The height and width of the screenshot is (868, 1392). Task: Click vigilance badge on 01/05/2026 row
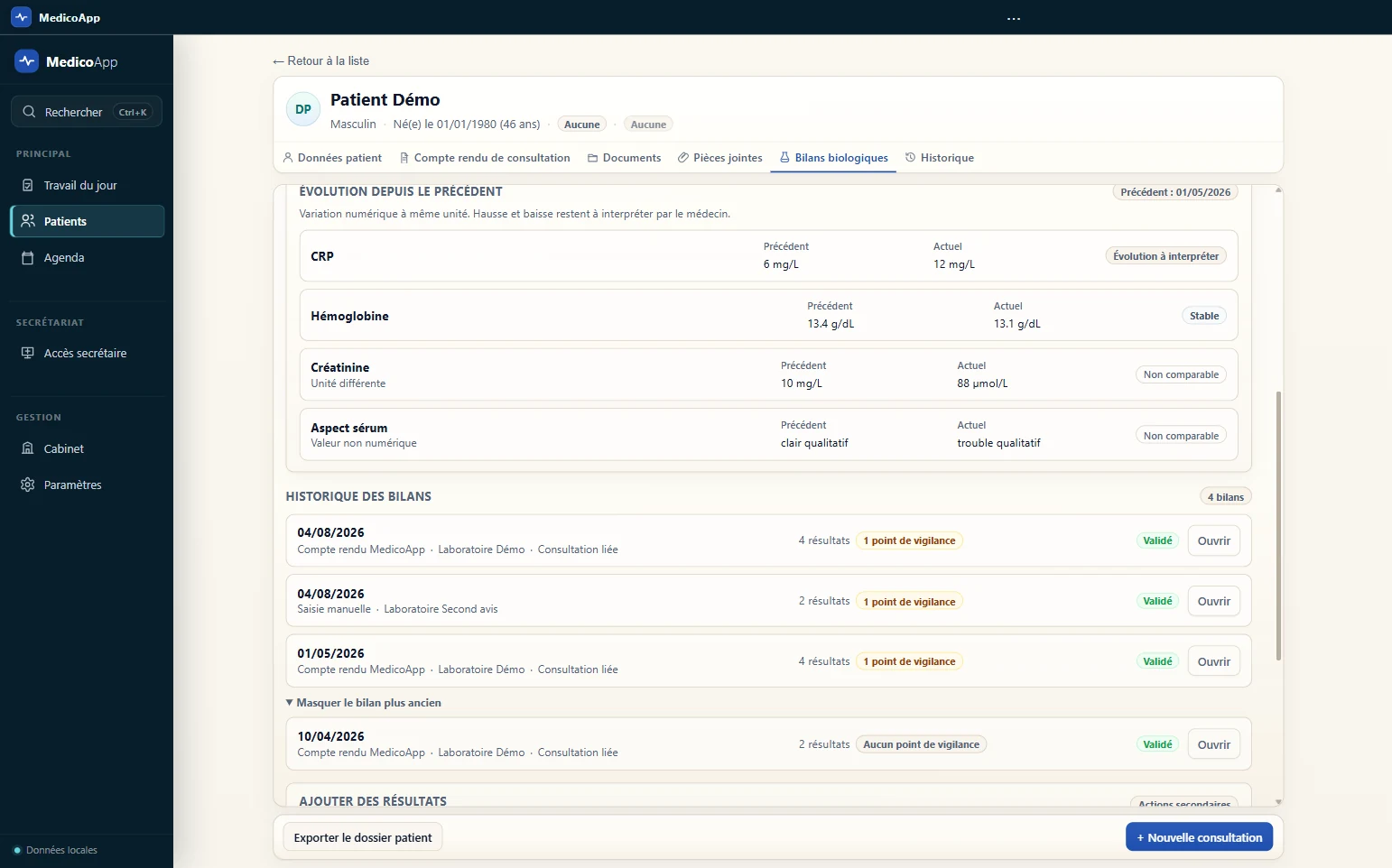[909, 661]
